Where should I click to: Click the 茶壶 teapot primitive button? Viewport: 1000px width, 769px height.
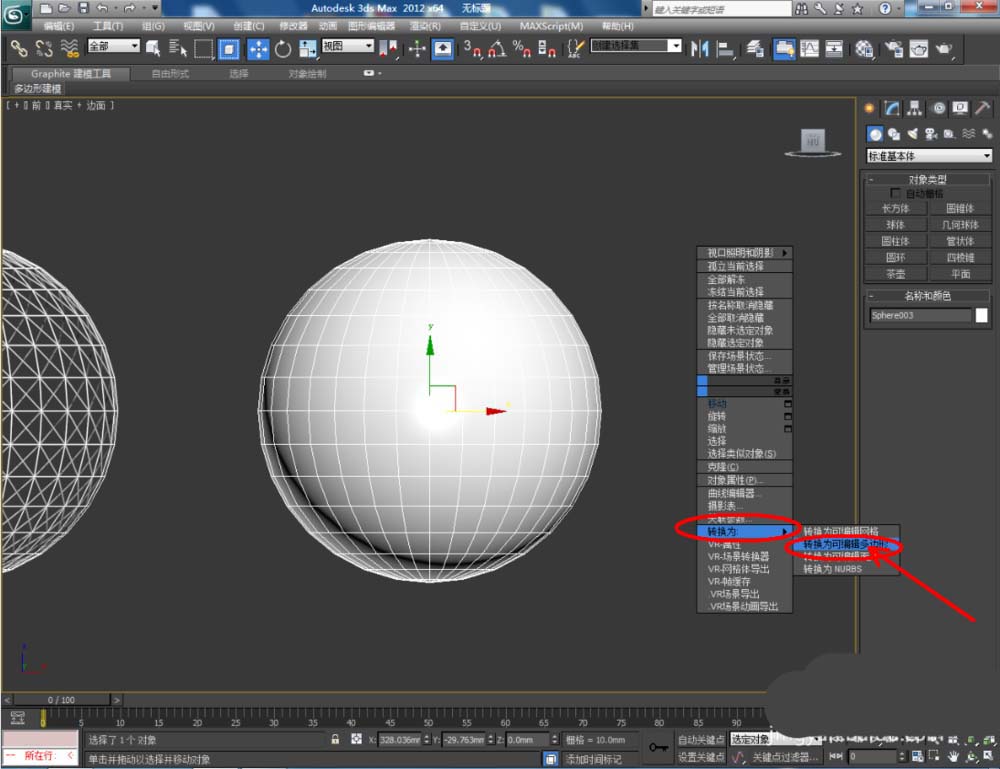click(x=896, y=273)
